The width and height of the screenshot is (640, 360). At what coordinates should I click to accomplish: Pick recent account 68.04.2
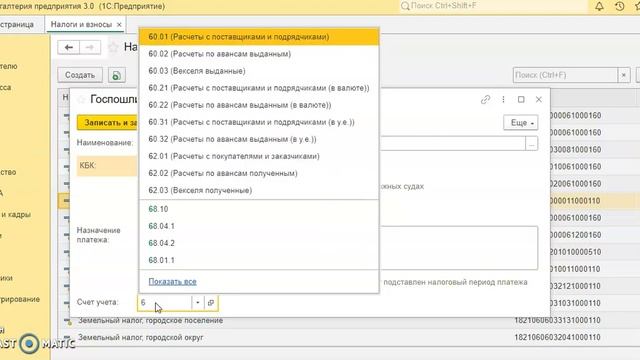[259, 243]
